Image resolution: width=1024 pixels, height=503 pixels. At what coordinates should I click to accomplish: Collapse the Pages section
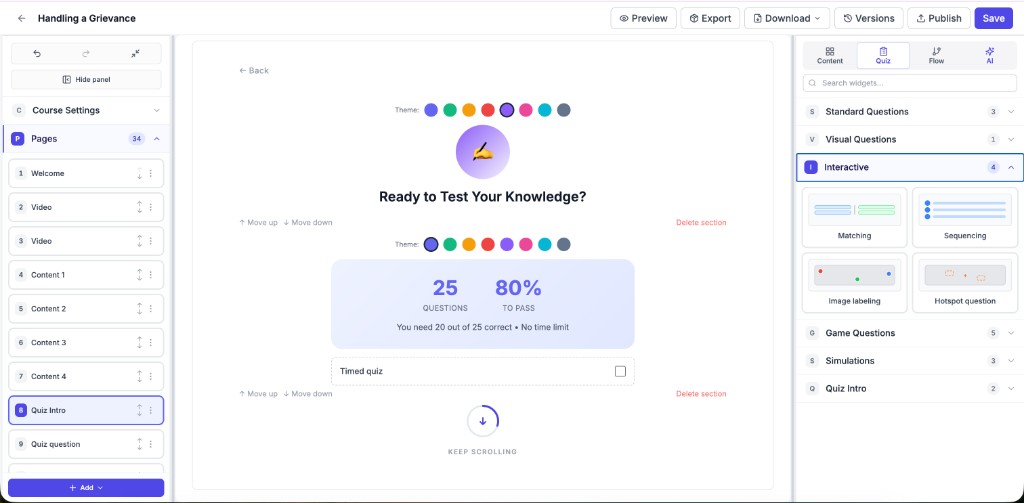tap(86, 138)
